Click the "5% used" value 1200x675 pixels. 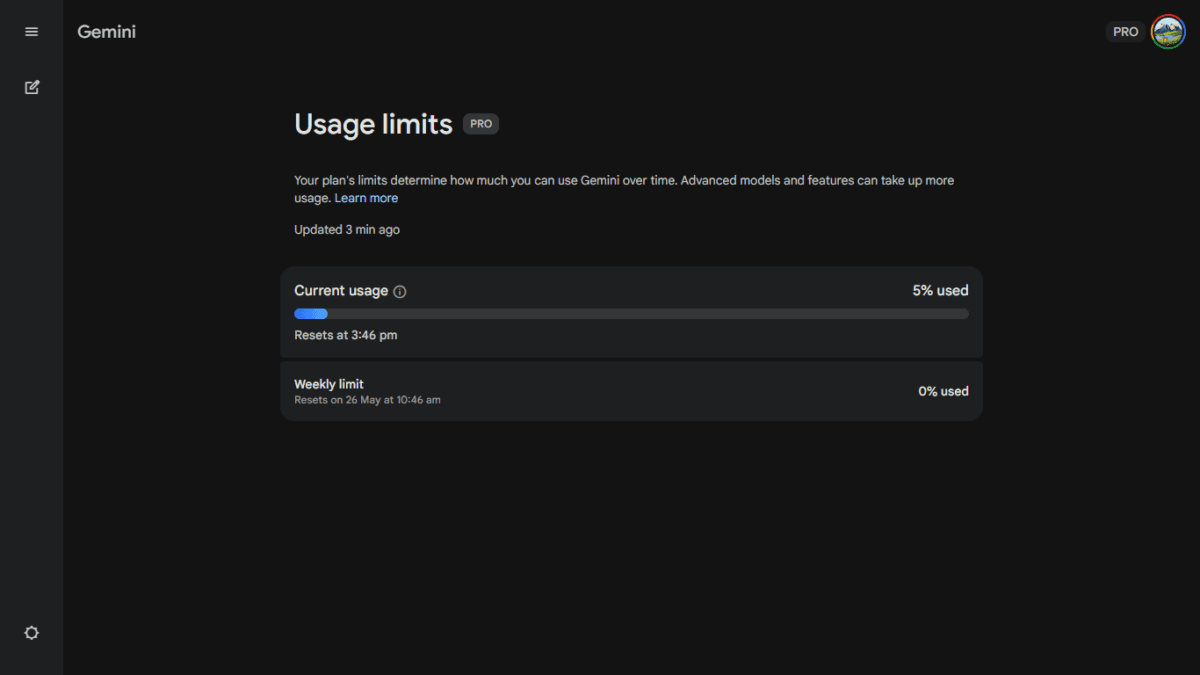point(940,291)
